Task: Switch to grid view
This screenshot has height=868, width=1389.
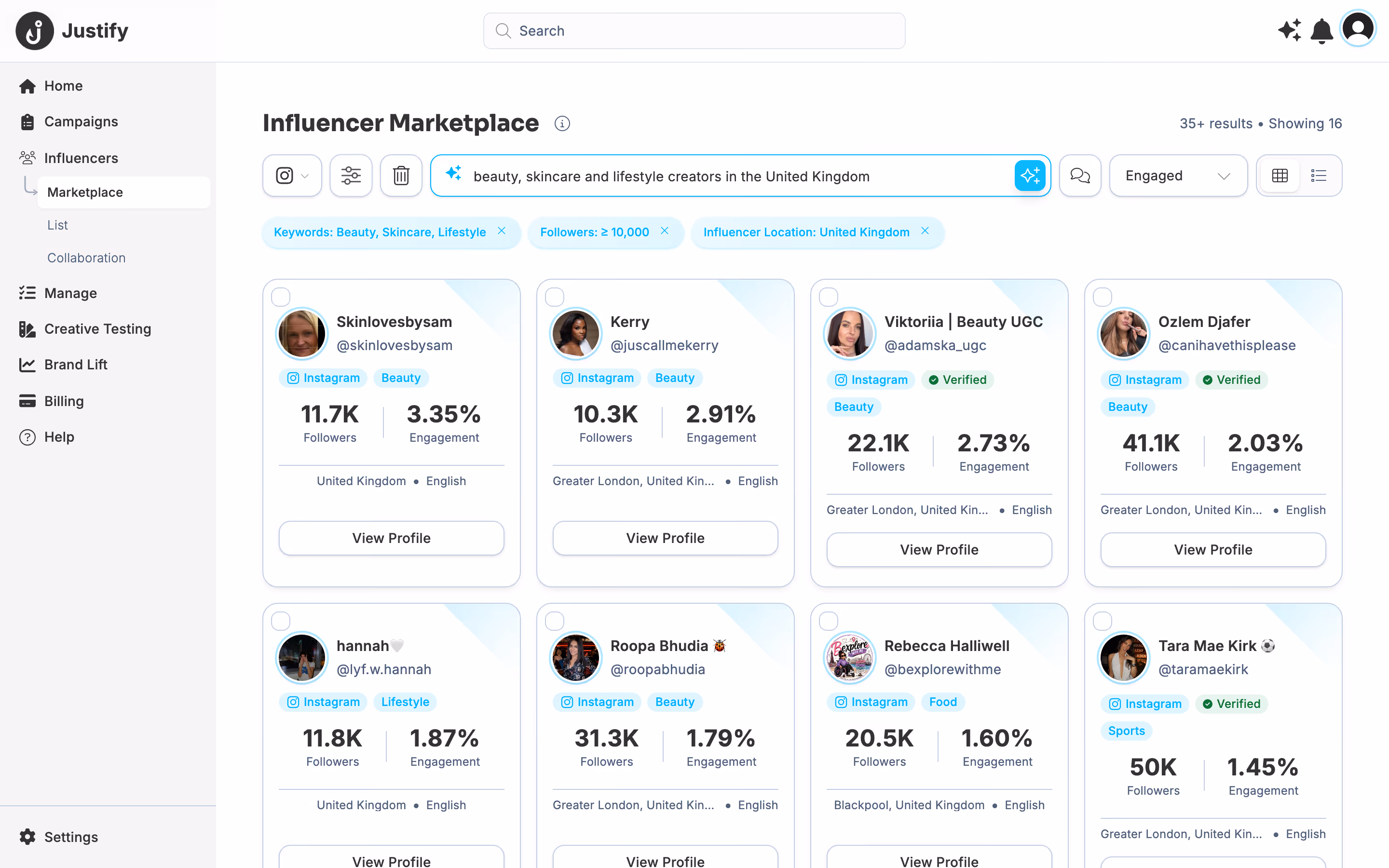Action: coord(1280,176)
